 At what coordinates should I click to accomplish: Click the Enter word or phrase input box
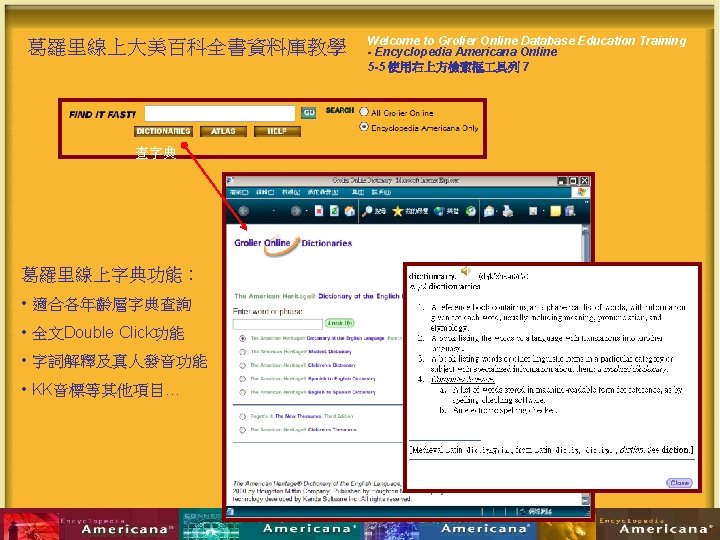click(x=277, y=324)
